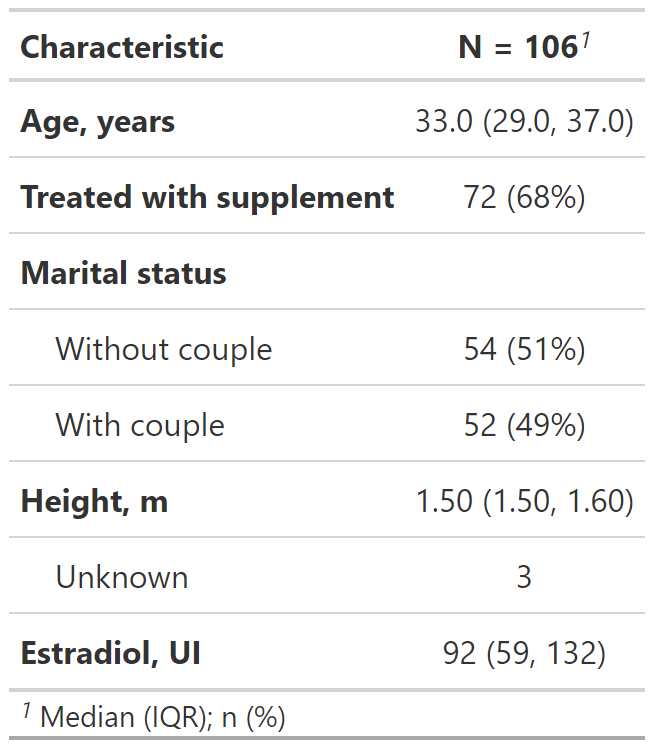Select the Estradiol, UI row label
Image resolution: width=654 pixels, height=748 pixels.
pyautogui.click(x=110, y=653)
